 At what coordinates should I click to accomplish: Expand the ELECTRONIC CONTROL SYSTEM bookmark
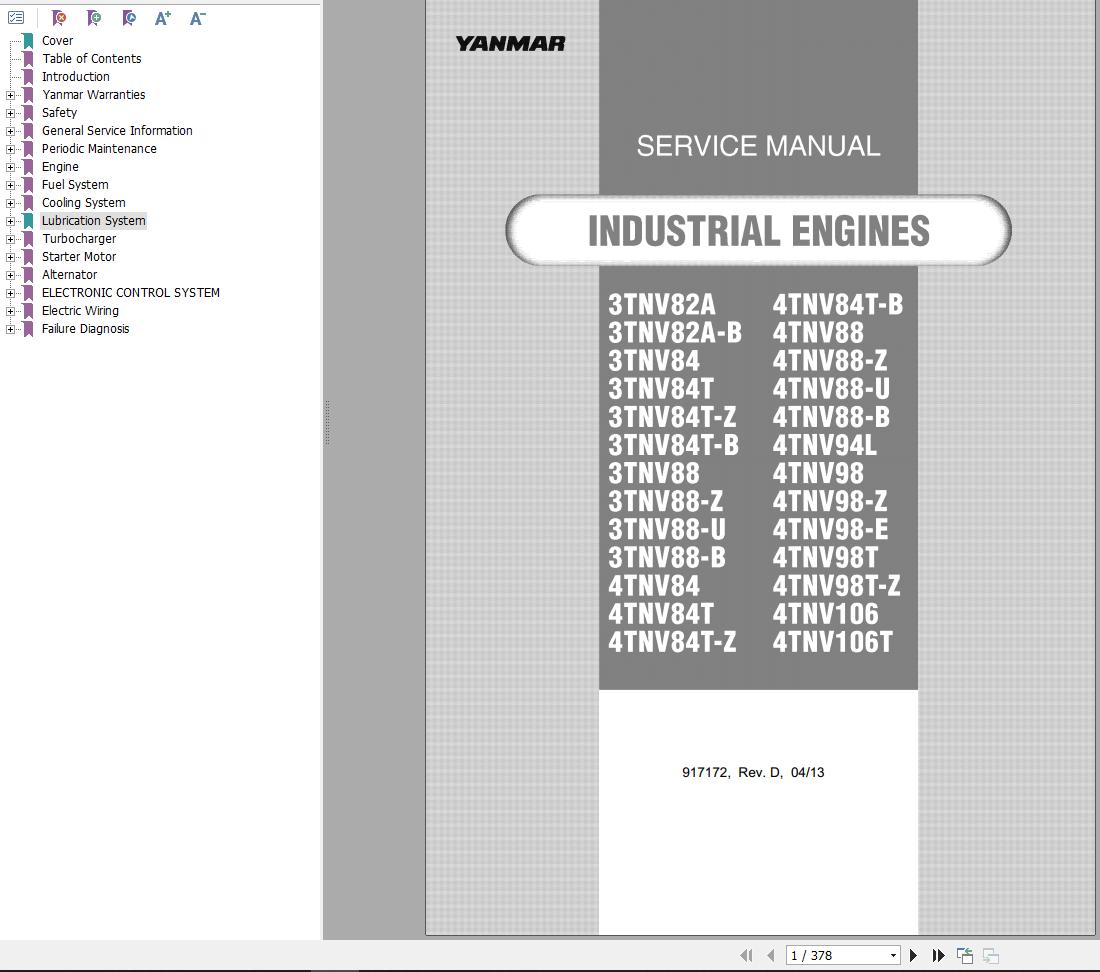click(10, 293)
